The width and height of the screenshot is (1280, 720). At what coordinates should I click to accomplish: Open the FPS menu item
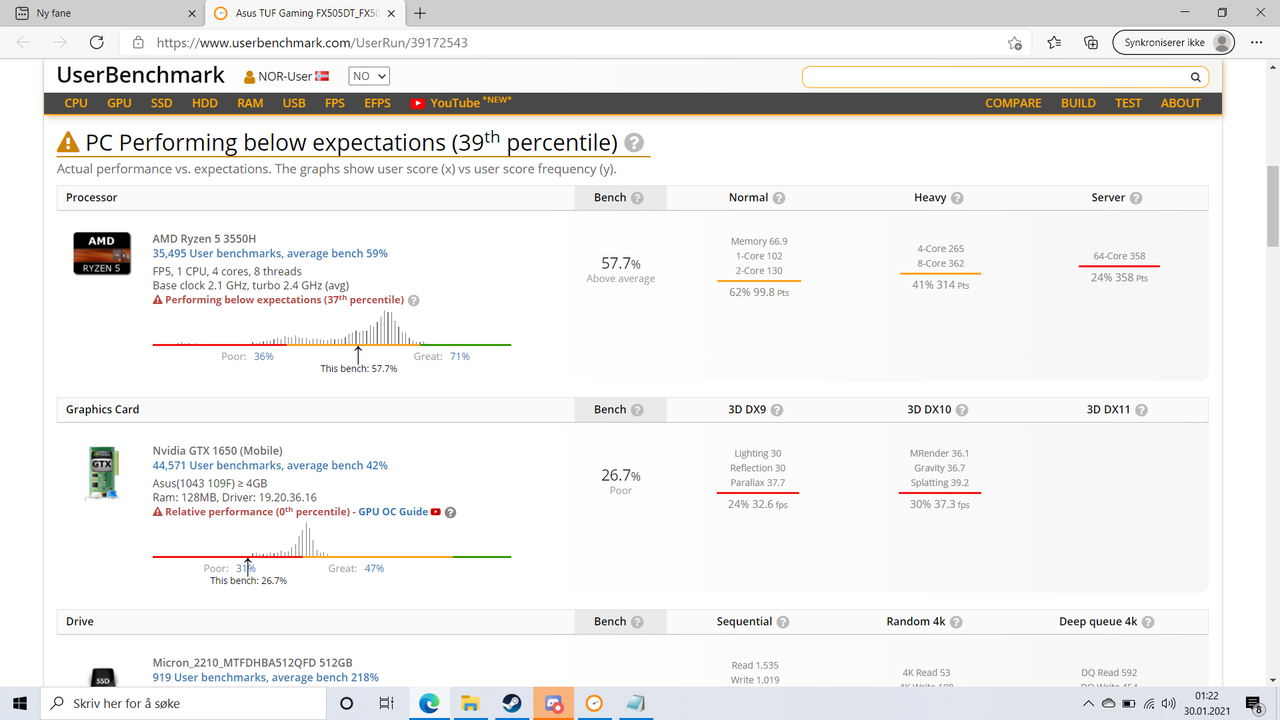click(335, 103)
